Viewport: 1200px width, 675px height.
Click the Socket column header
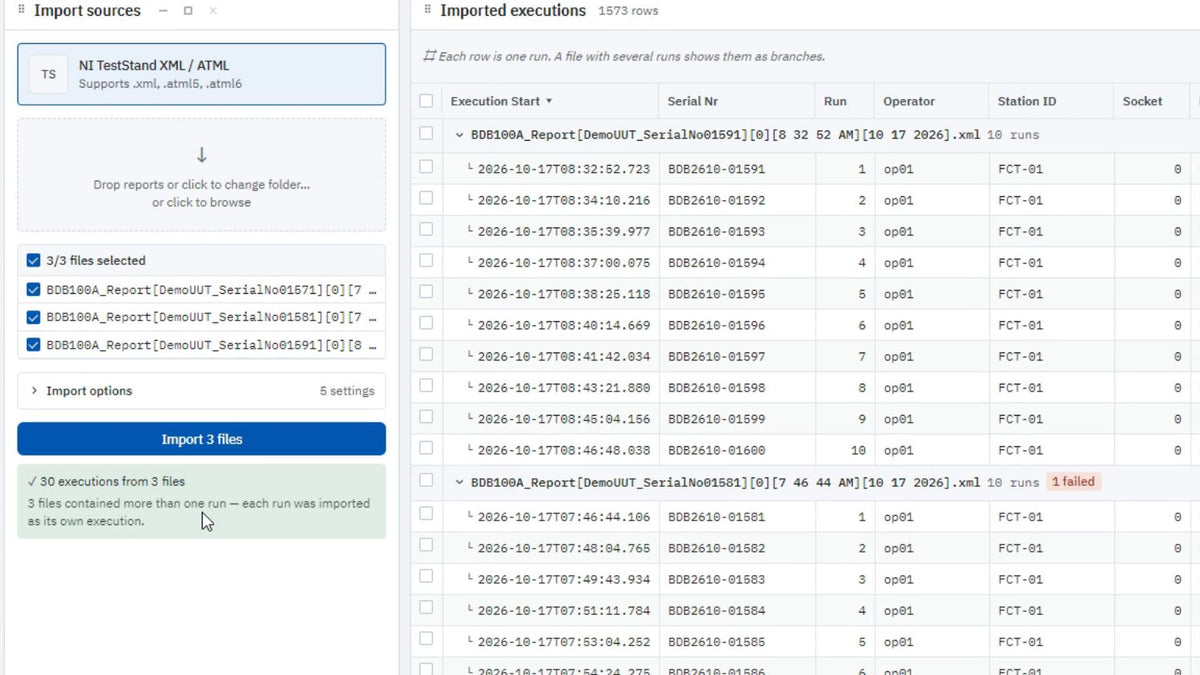coord(1142,101)
